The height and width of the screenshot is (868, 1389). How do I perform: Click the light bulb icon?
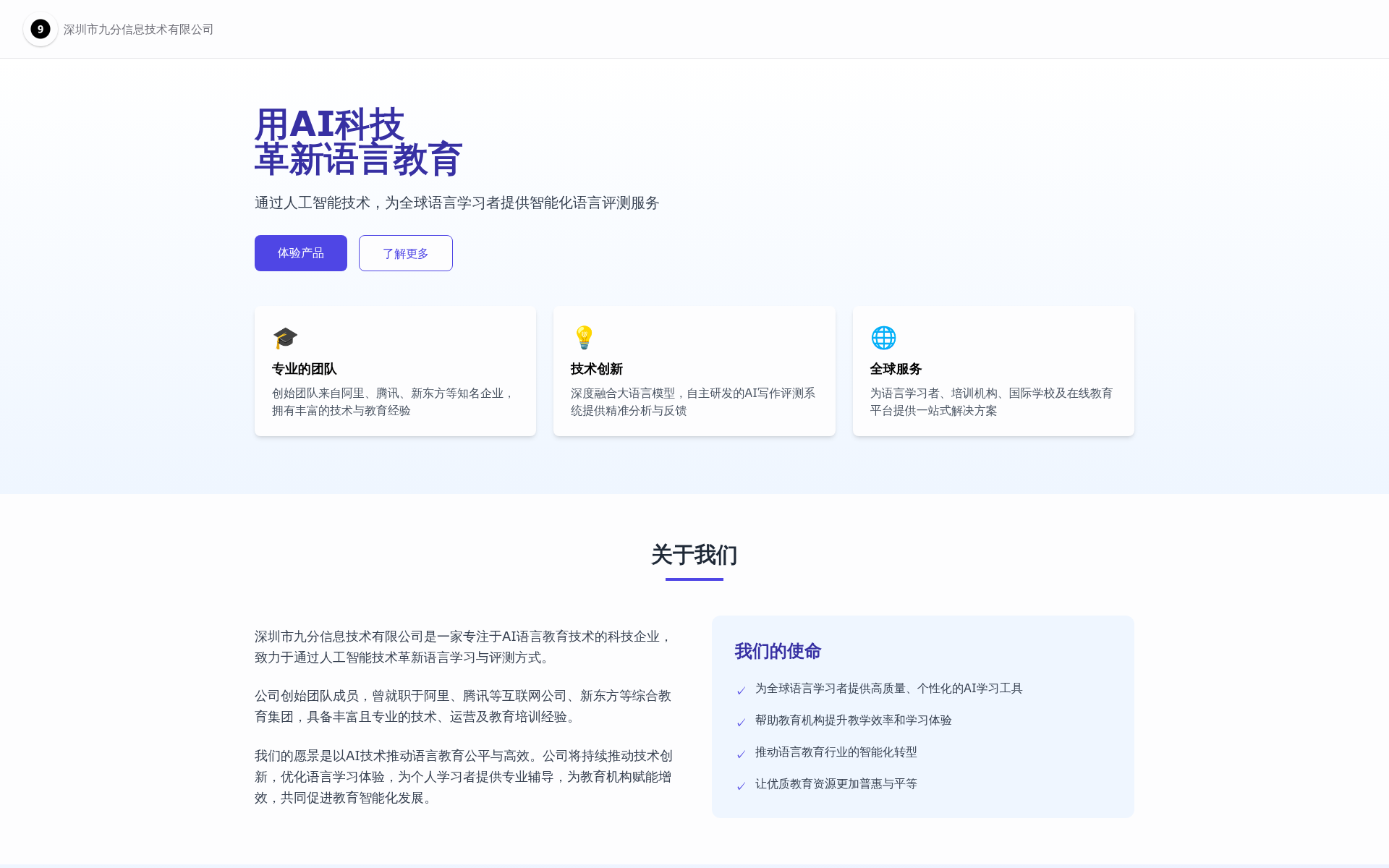(x=584, y=338)
